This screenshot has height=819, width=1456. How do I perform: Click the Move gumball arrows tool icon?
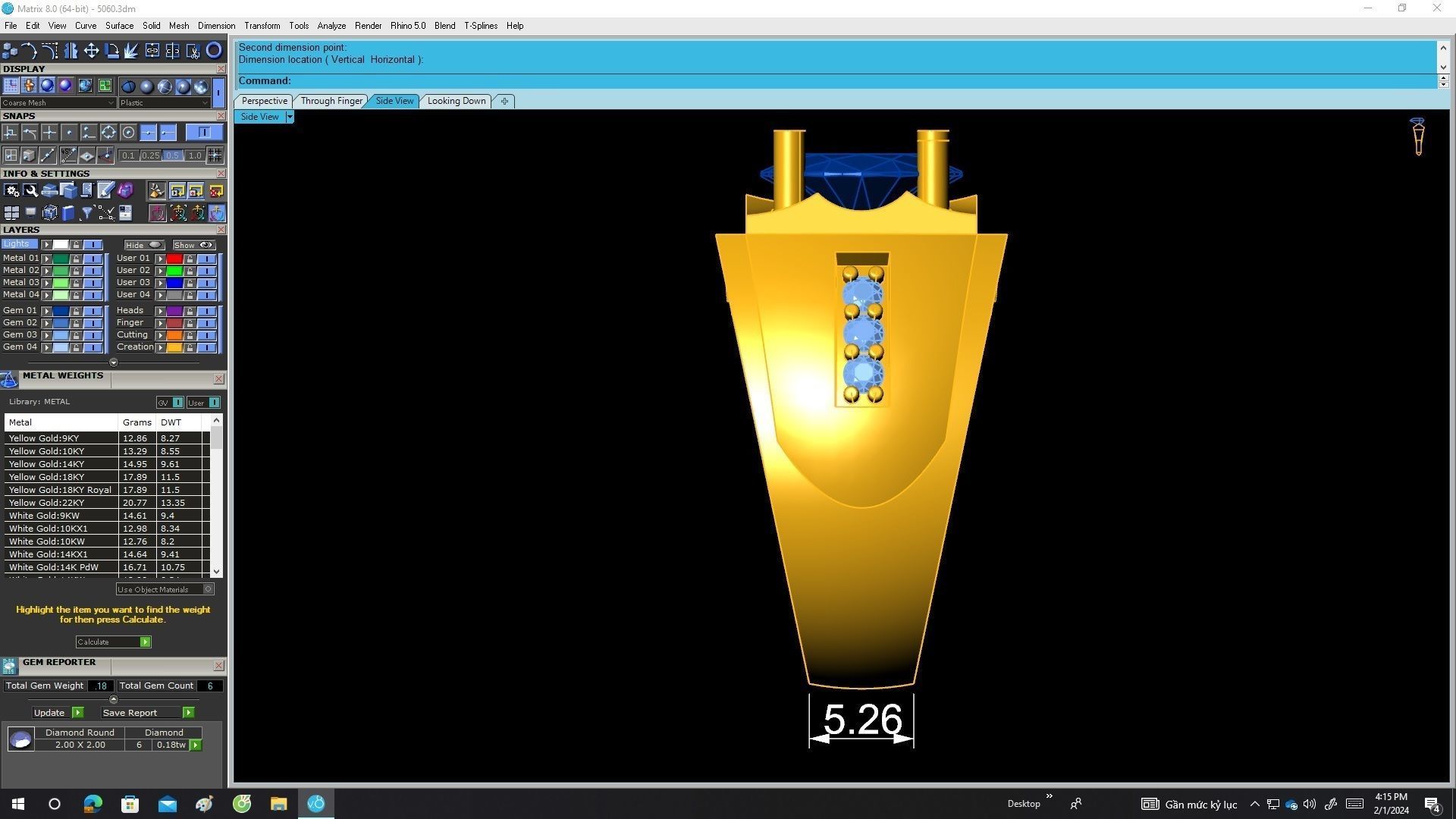pos(91,51)
